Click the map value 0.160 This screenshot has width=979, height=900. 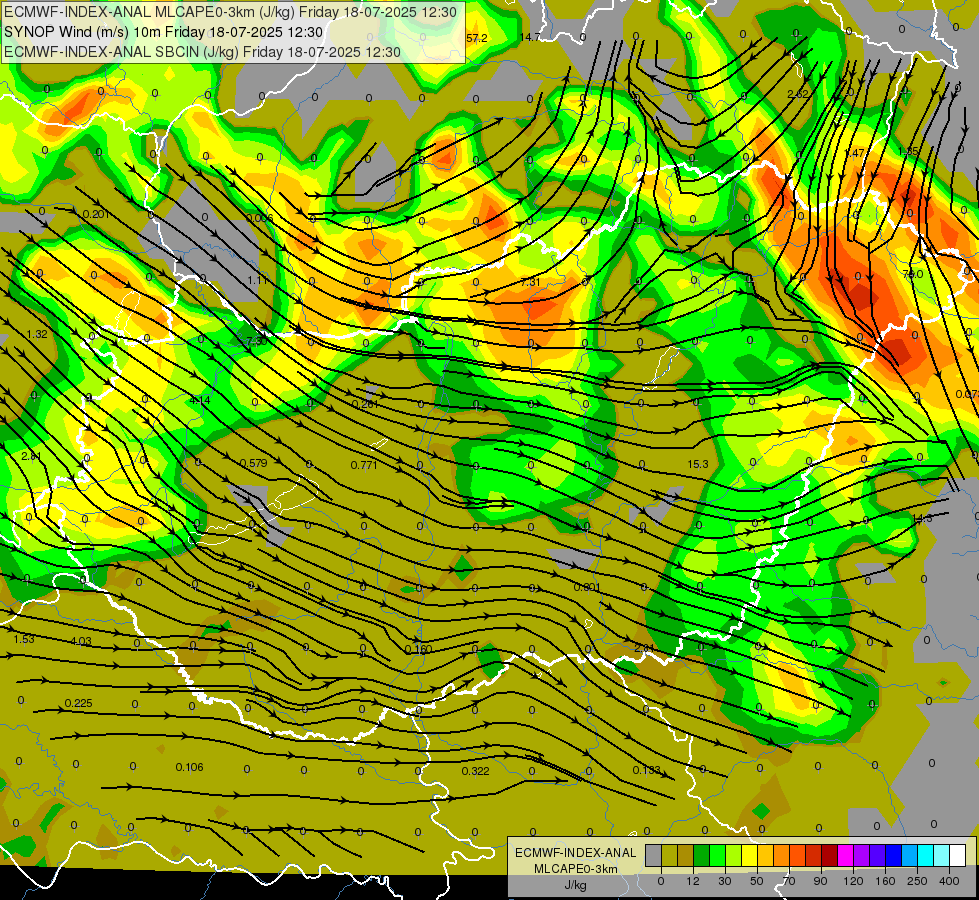click(418, 649)
